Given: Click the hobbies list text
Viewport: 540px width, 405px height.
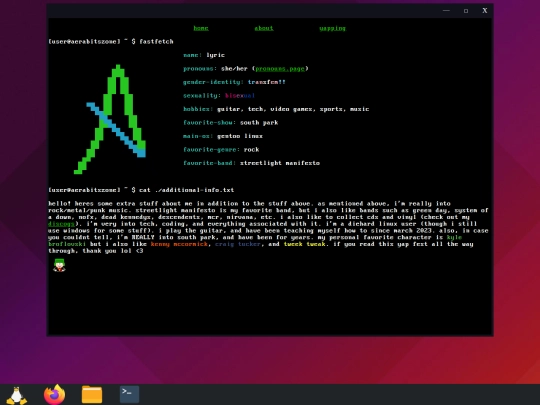Looking at the screenshot, I should coord(293,109).
